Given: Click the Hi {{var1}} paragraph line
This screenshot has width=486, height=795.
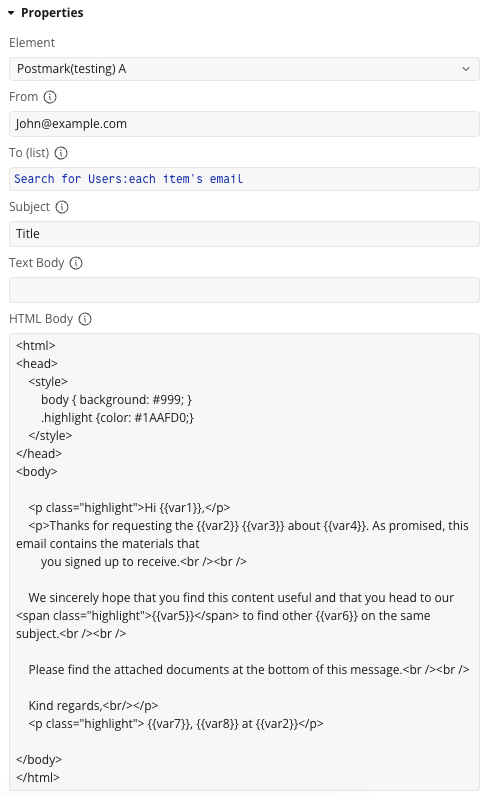Looking at the screenshot, I should [129, 508].
